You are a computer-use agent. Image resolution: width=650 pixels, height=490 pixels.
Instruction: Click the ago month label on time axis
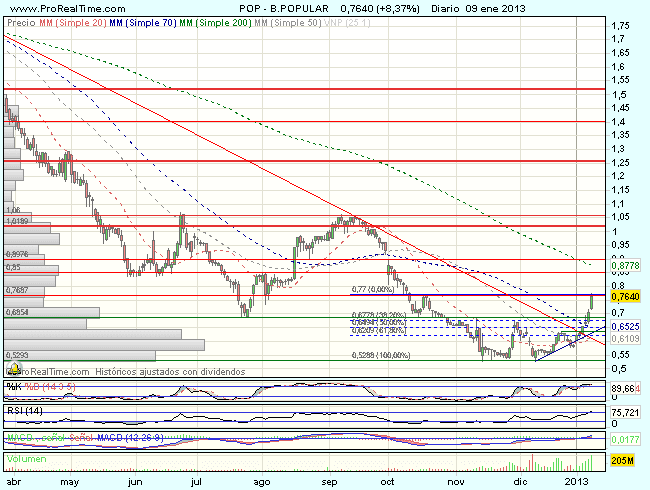pyautogui.click(x=262, y=482)
